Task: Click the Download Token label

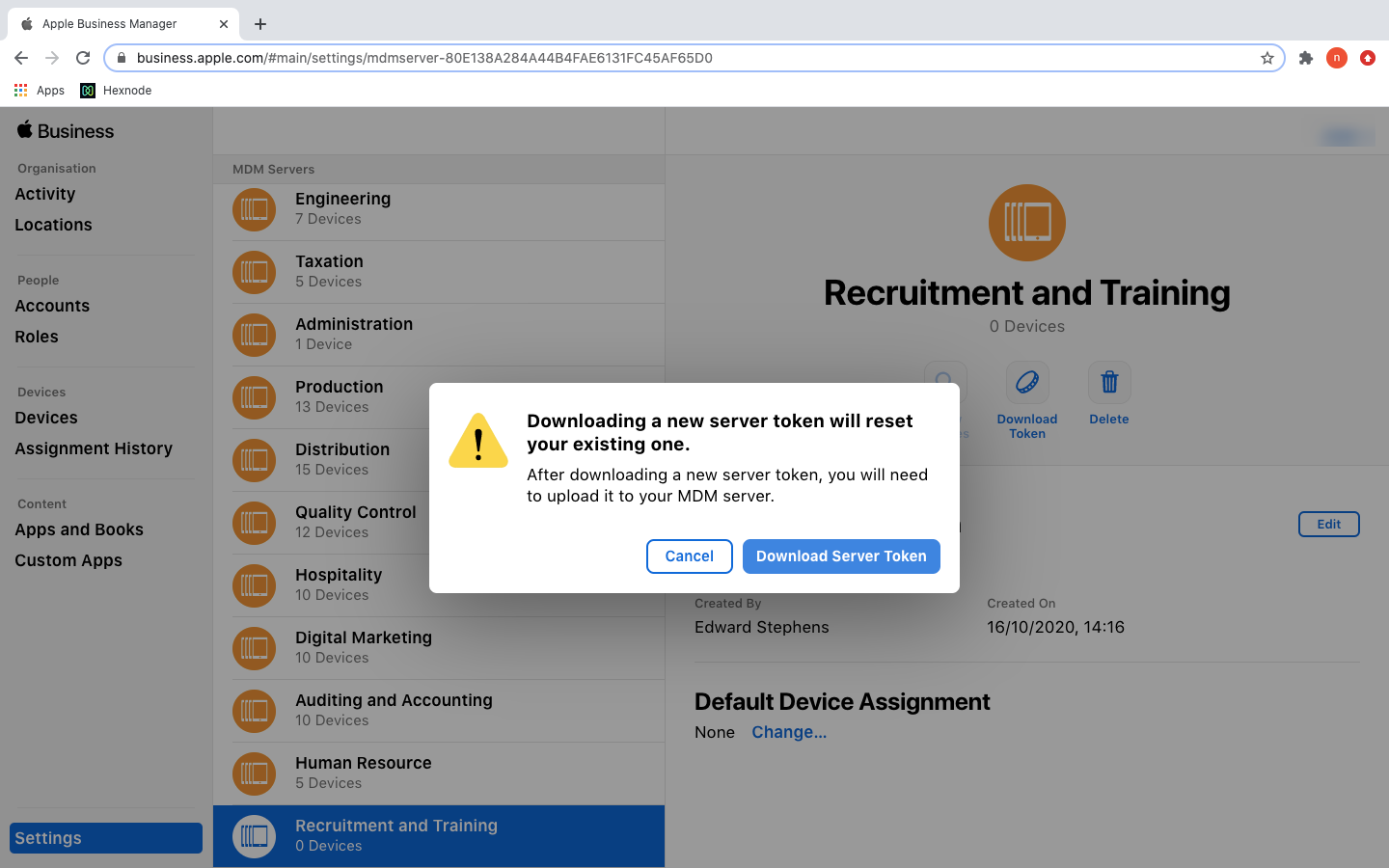Action: [x=1027, y=426]
